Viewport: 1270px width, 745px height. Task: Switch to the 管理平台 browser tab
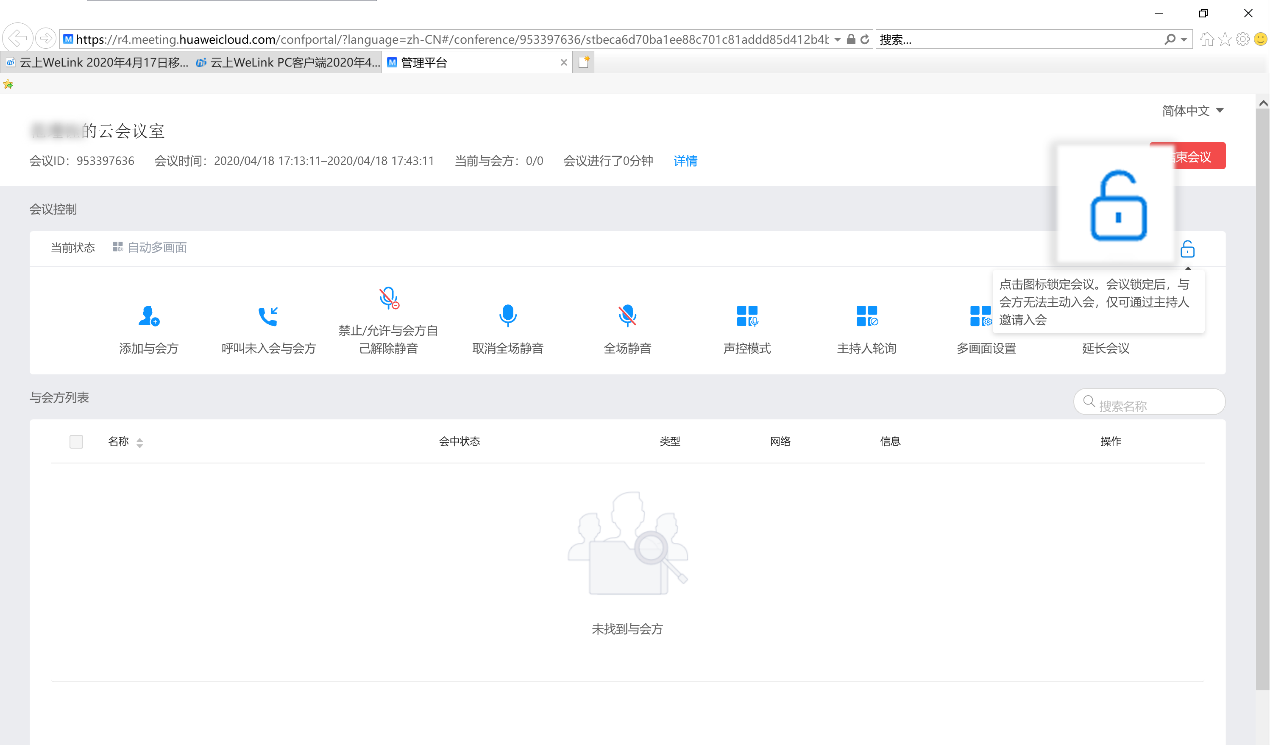click(475, 62)
